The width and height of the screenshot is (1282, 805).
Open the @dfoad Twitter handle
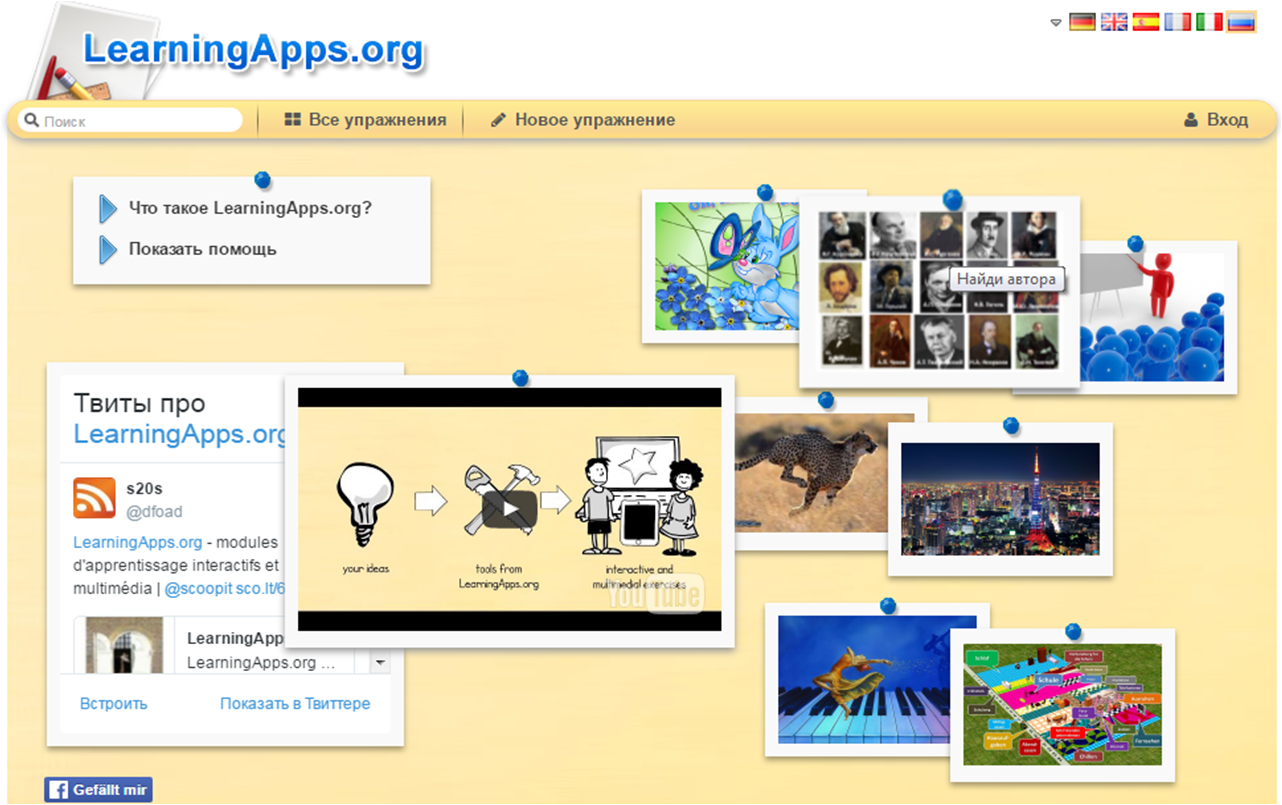click(154, 512)
